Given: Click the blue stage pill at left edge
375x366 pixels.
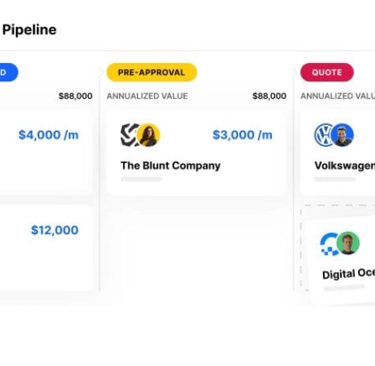Looking at the screenshot, I should pyautogui.click(x=9, y=72).
